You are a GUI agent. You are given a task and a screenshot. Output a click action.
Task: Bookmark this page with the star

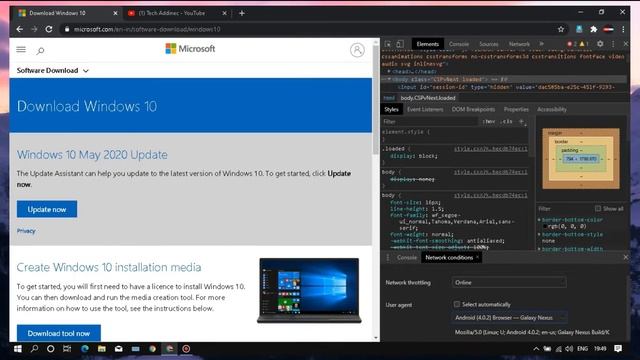[561, 29]
